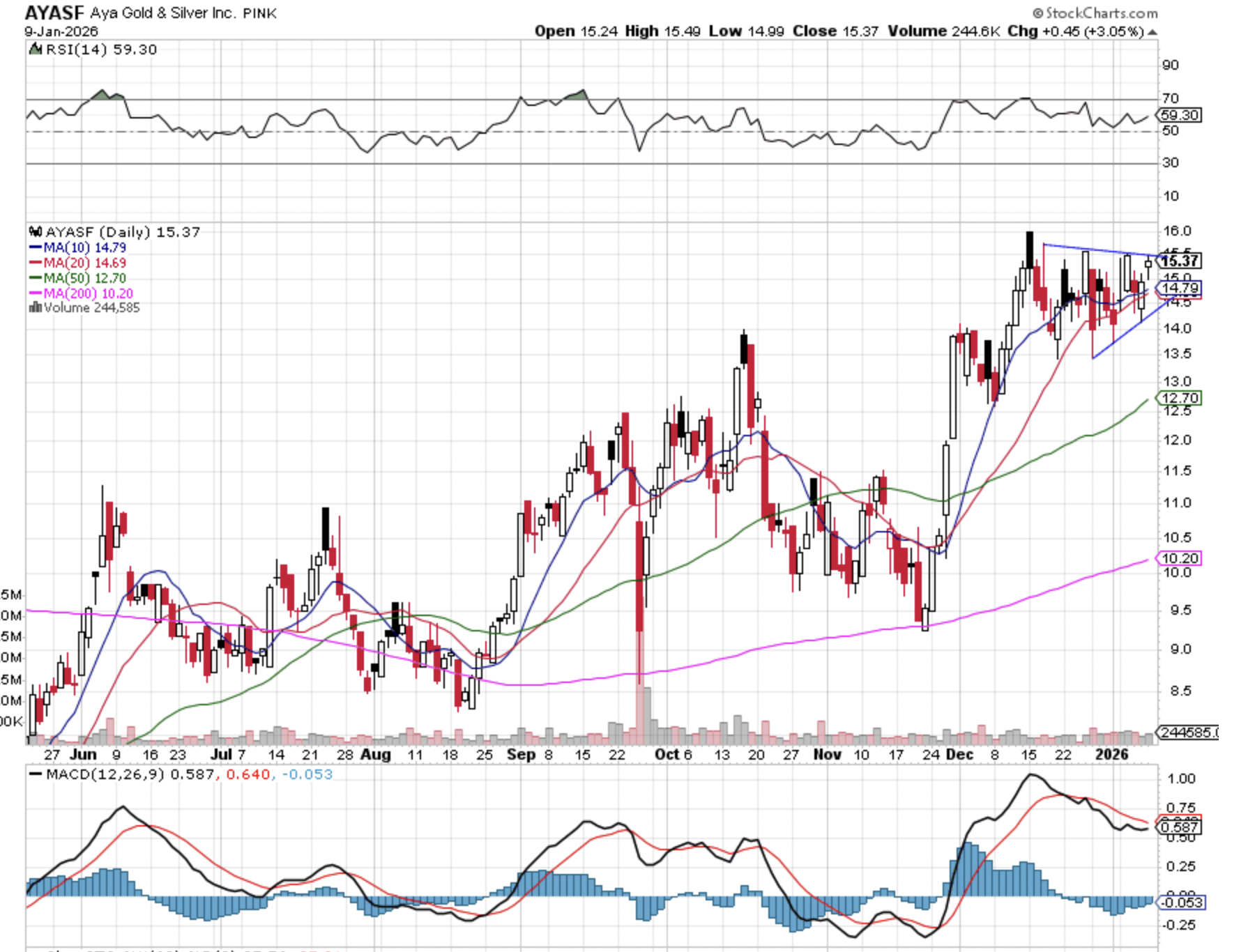Click the 15.37 last-price axis tag
Image resolution: width=1248 pixels, height=952 pixels.
(x=1180, y=261)
